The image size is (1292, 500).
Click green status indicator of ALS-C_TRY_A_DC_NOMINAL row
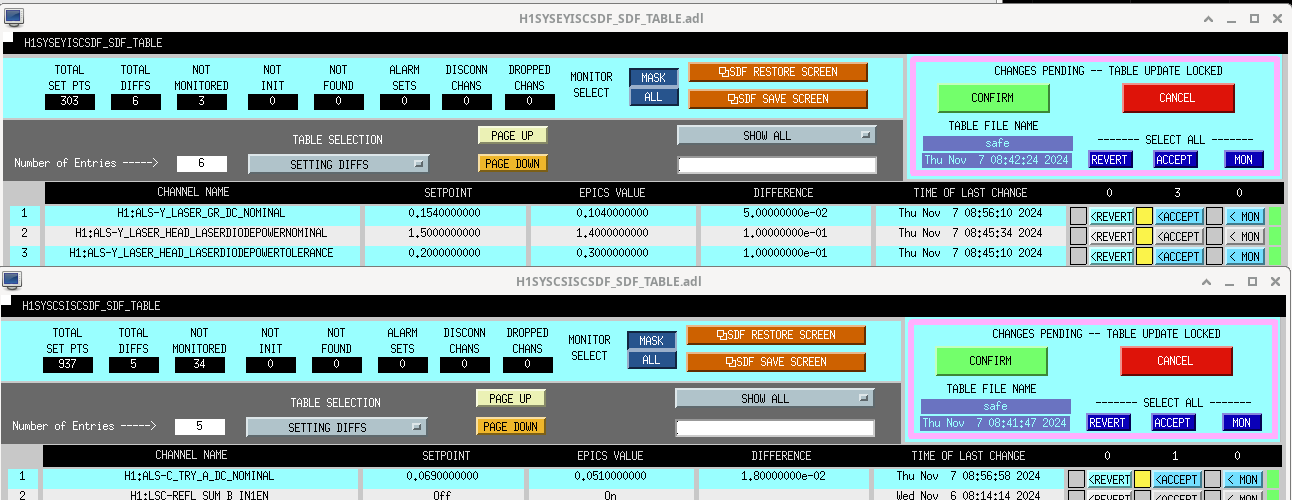1273,479
